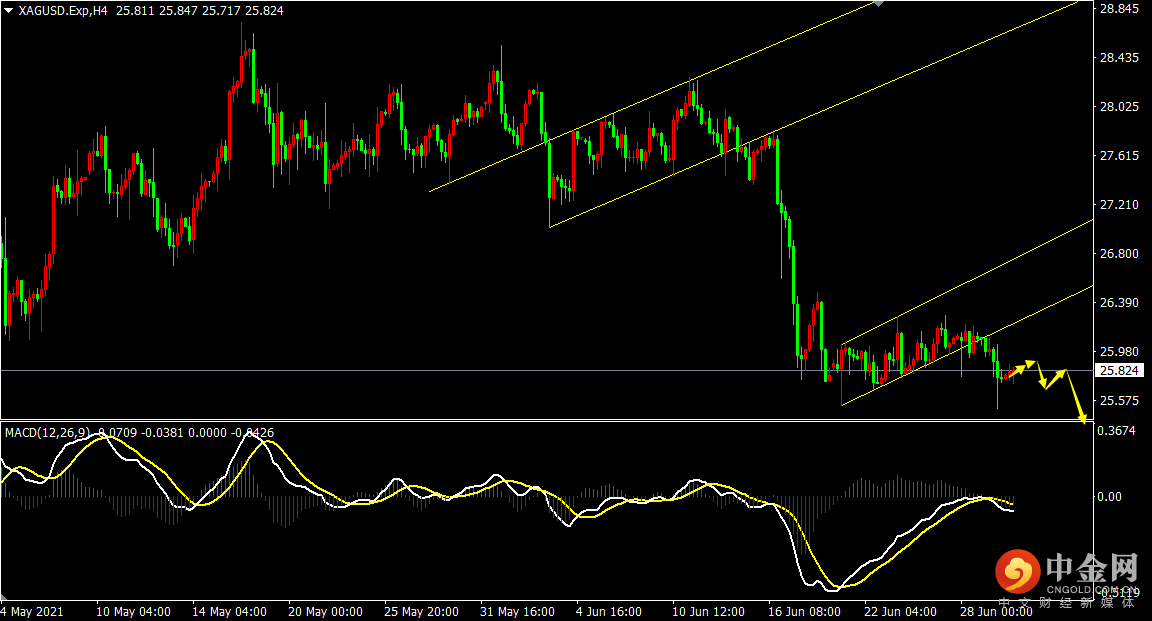
Task: Click the gray chart shift marker triangle
Action: (x=878, y=4)
